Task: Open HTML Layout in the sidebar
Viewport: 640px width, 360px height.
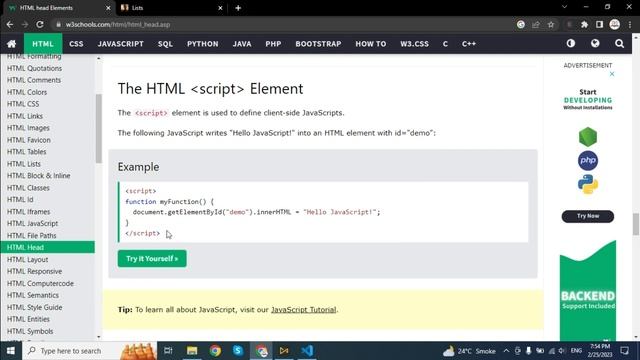Action: 27,260
